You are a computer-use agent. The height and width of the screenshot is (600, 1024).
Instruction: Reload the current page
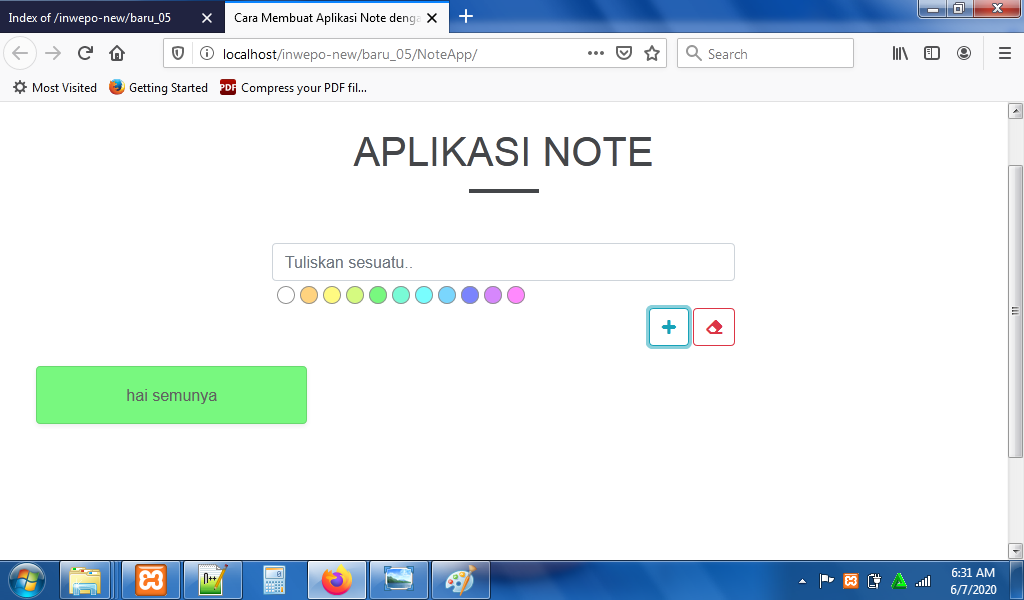coord(86,54)
